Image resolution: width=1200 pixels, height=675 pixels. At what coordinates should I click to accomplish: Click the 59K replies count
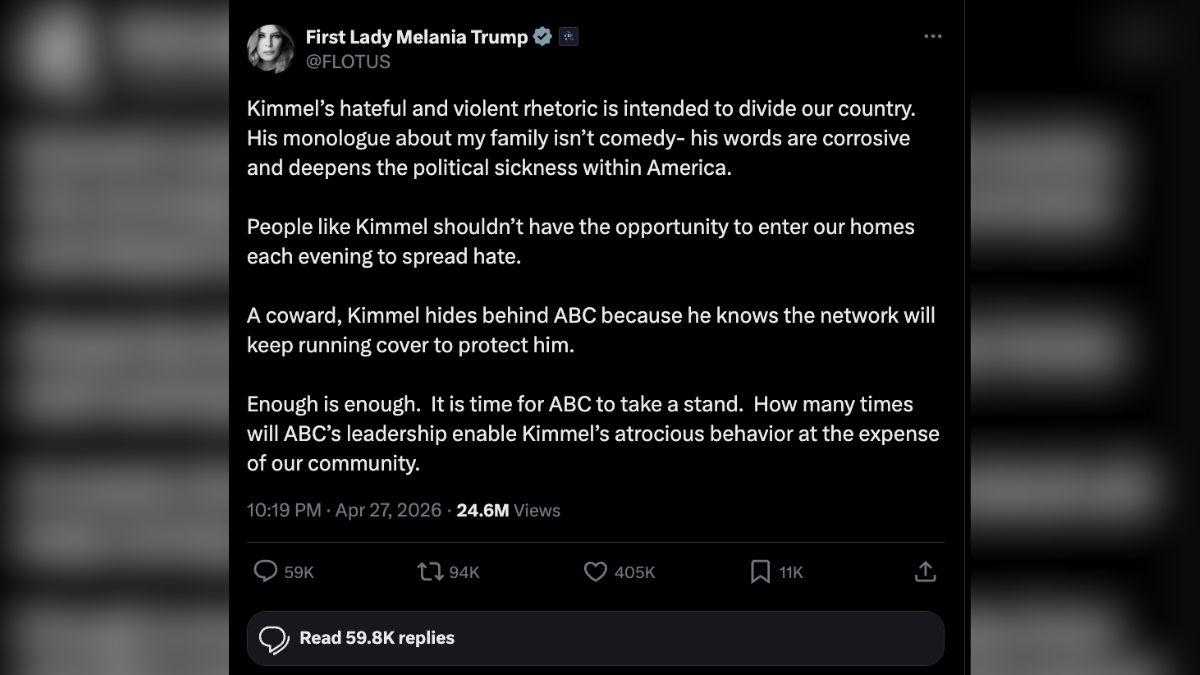point(297,571)
